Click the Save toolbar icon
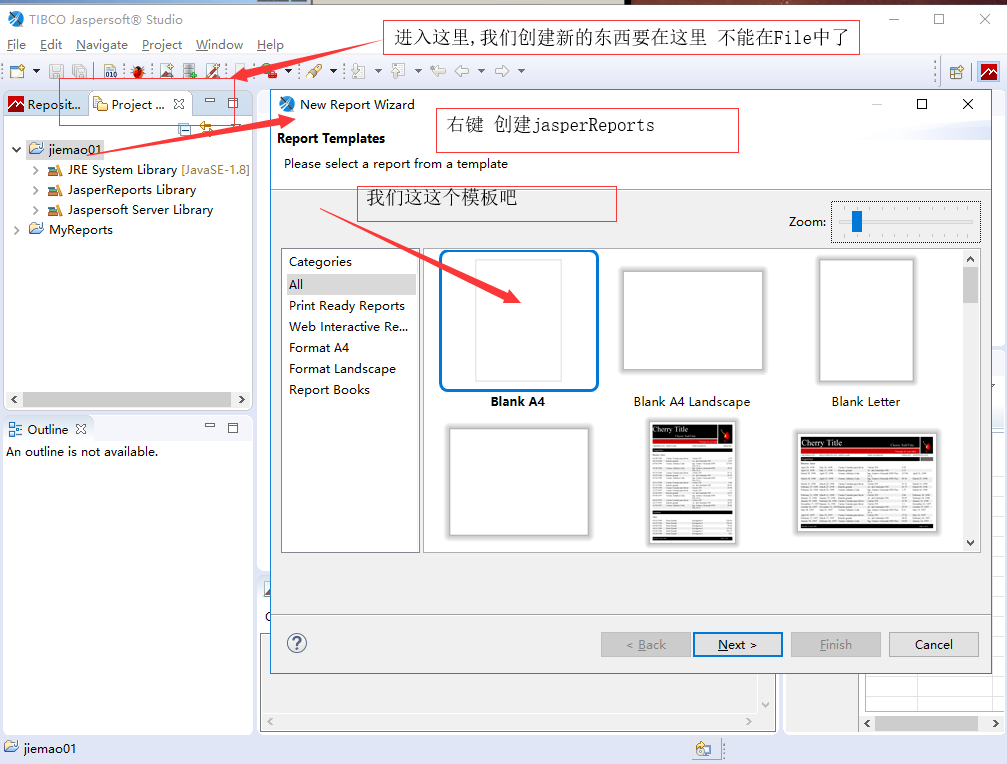 [x=57, y=71]
